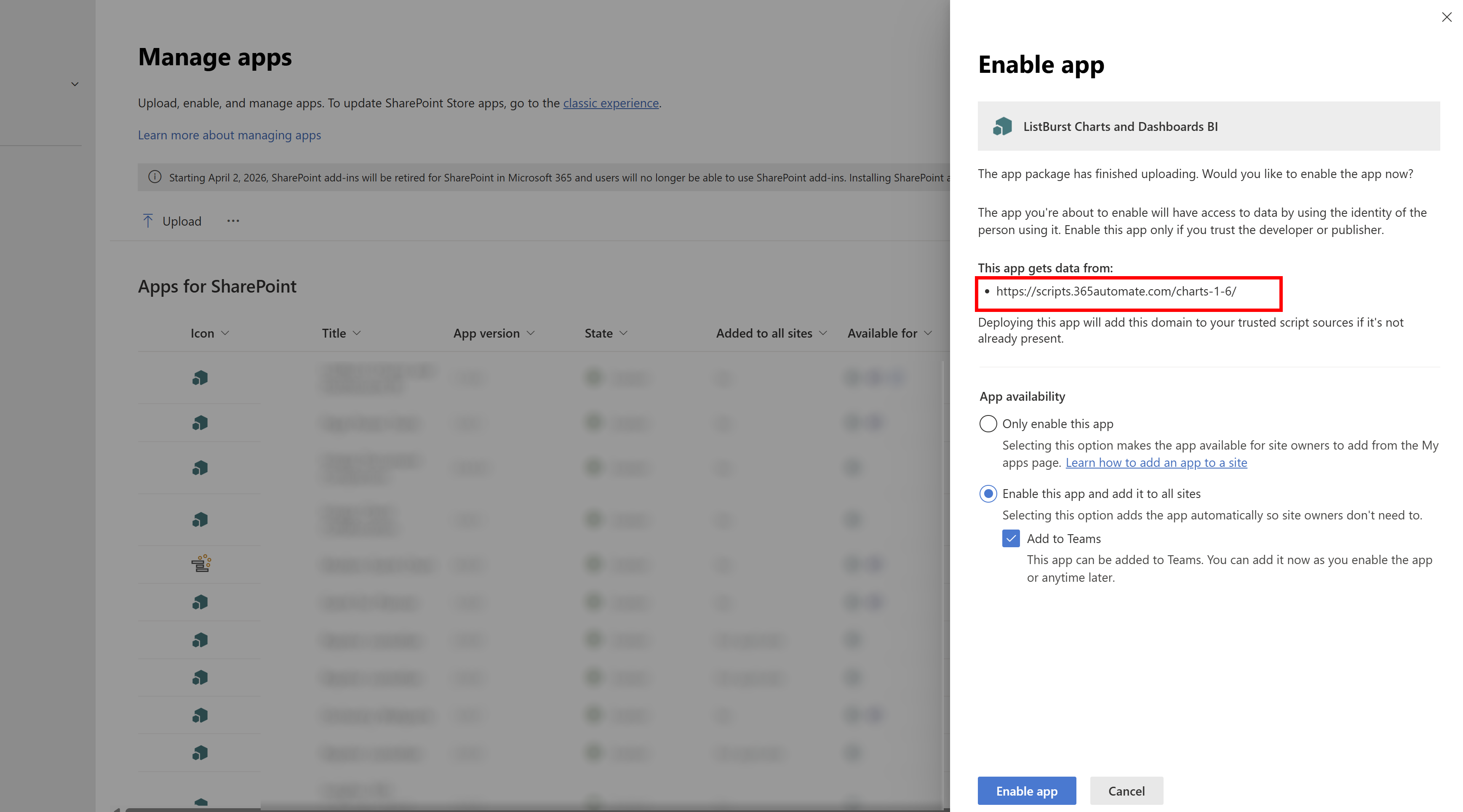
Task: Select Enable this app and add it to all sites
Action: click(x=988, y=493)
